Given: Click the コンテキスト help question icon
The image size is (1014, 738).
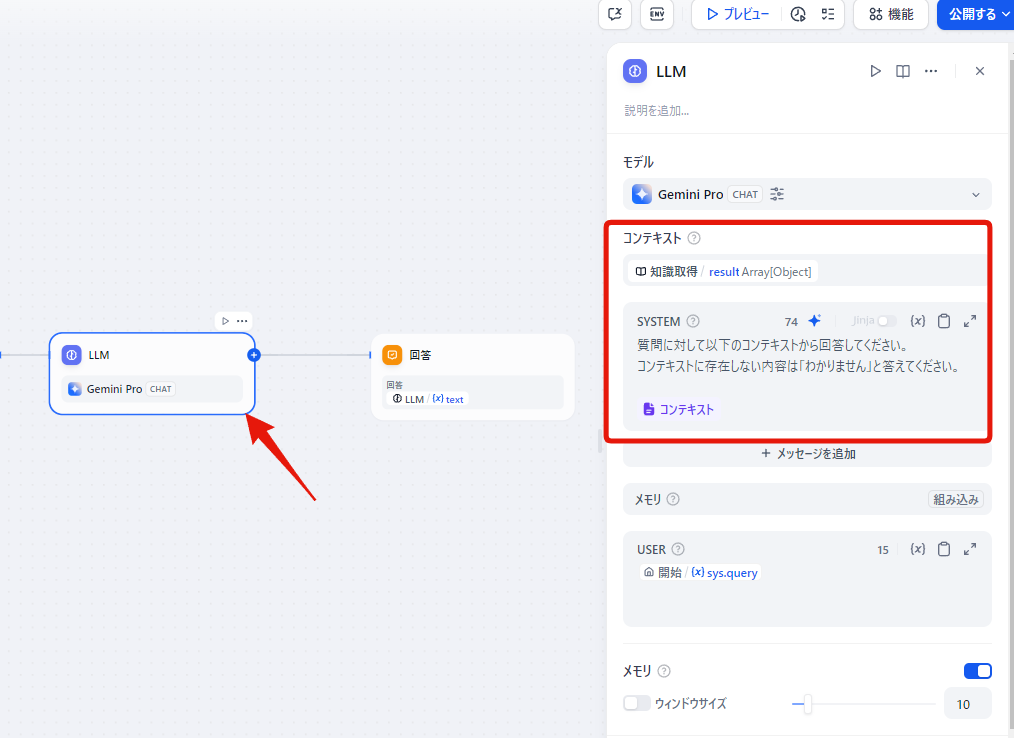Looking at the screenshot, I should click(694, 238).
